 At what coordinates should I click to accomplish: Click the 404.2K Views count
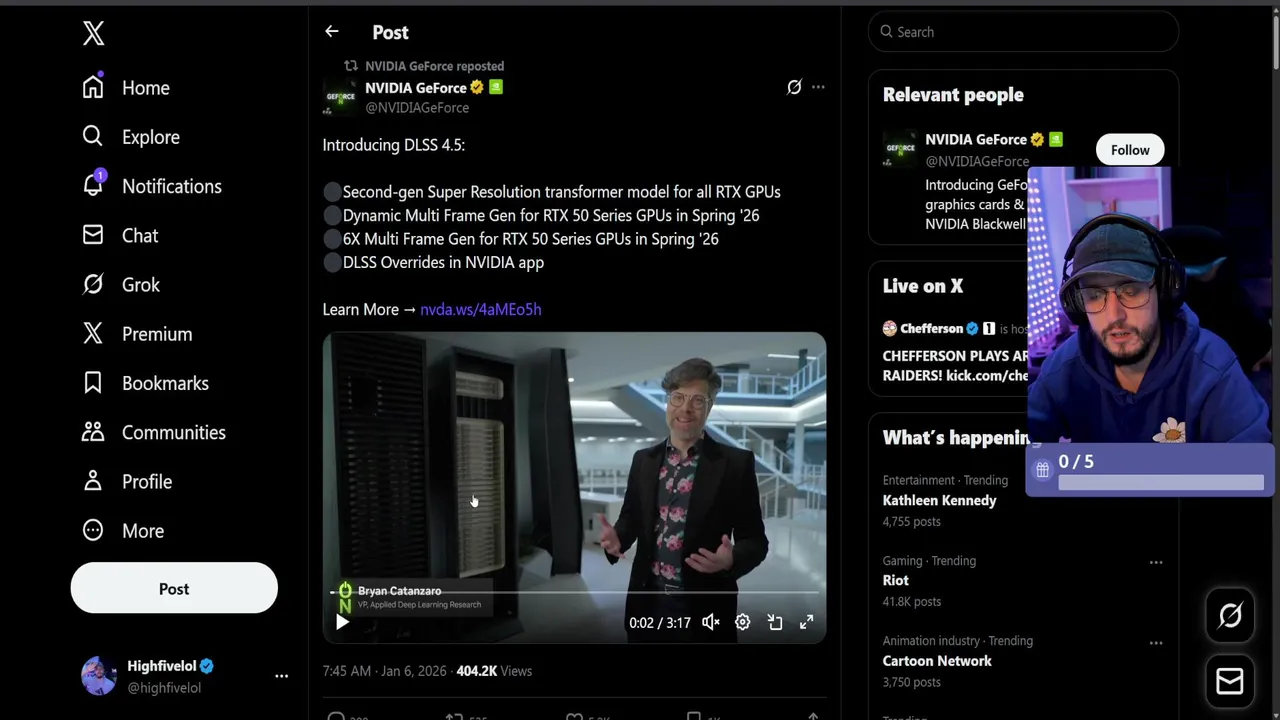(494, 671)
